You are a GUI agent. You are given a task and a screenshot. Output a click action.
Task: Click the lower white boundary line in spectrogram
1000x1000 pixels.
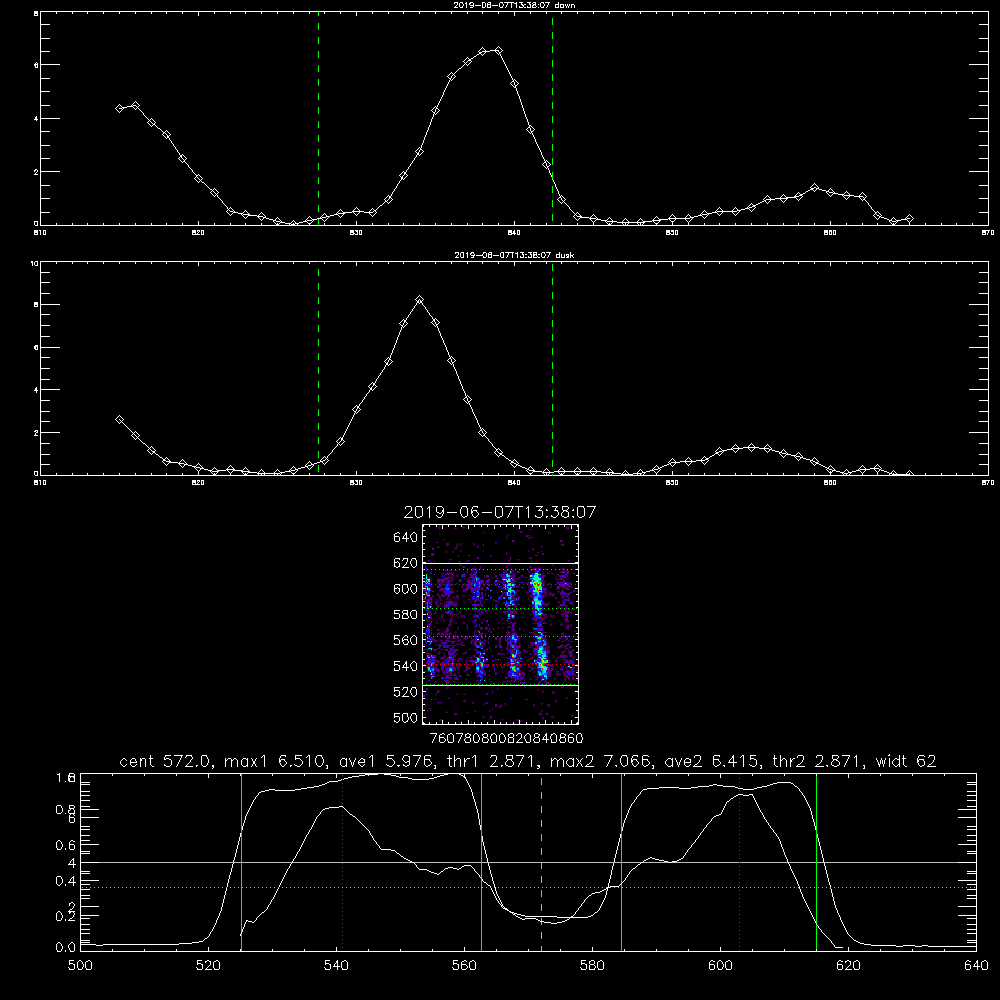500,685
